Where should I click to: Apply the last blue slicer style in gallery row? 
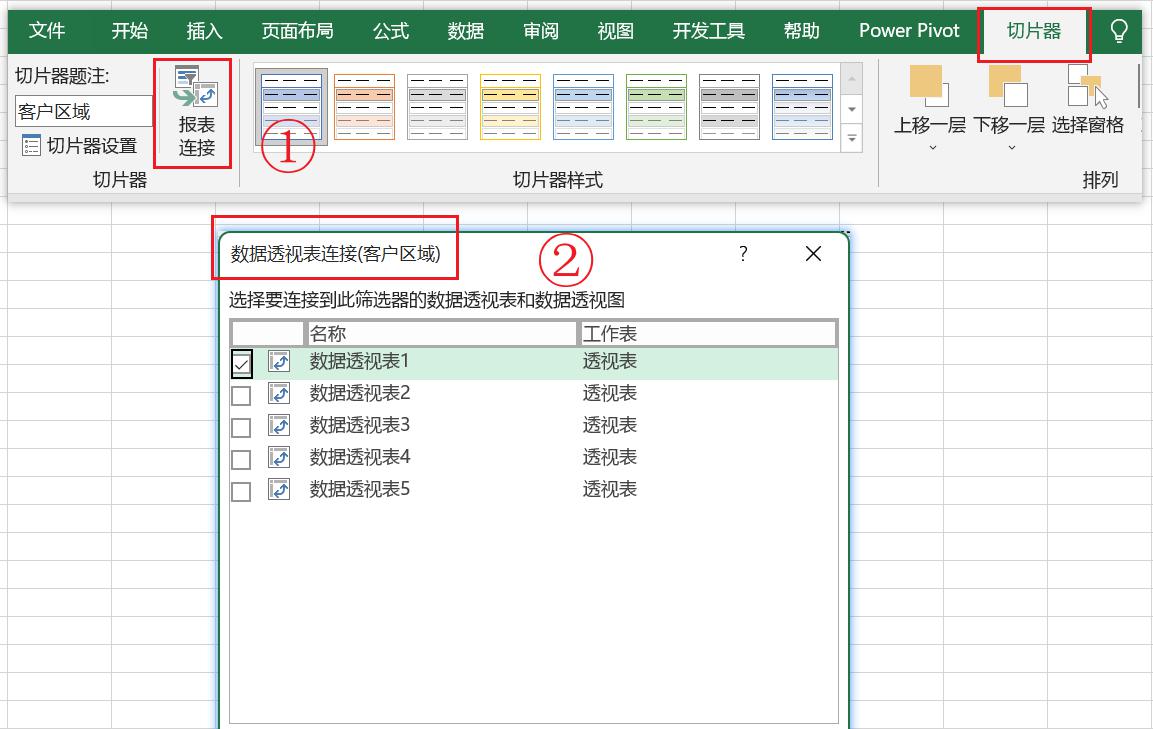click(x=802, y=107)
